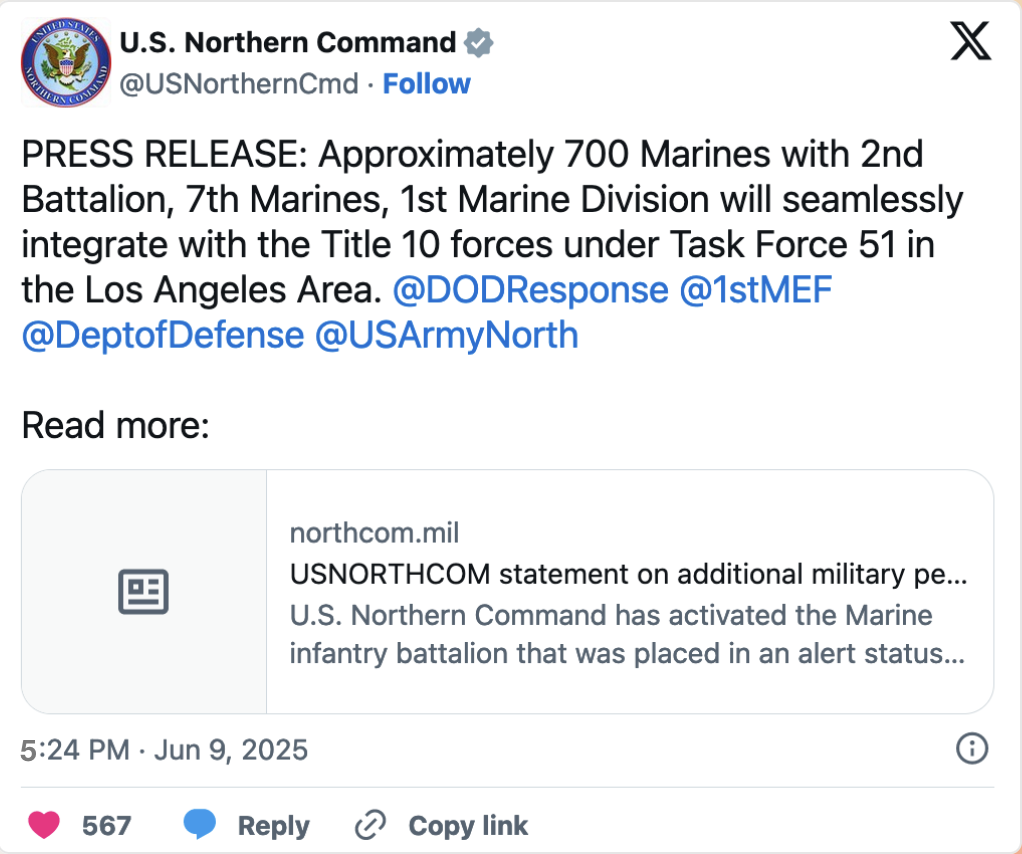Open the X logo in the corner
The height and width of the screenshot is (854, 1022).
971,40
